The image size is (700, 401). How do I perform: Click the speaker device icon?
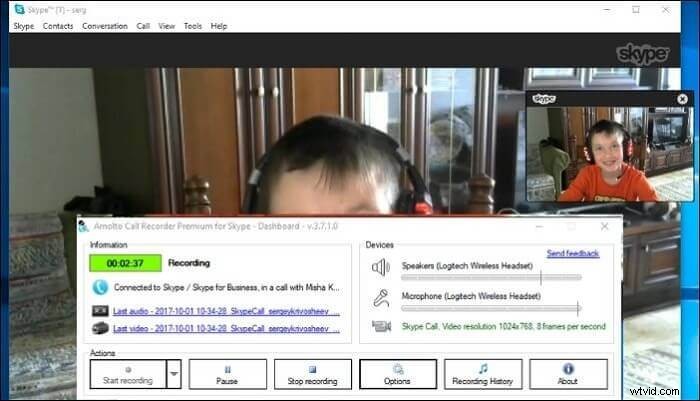(x=381, y=267)
